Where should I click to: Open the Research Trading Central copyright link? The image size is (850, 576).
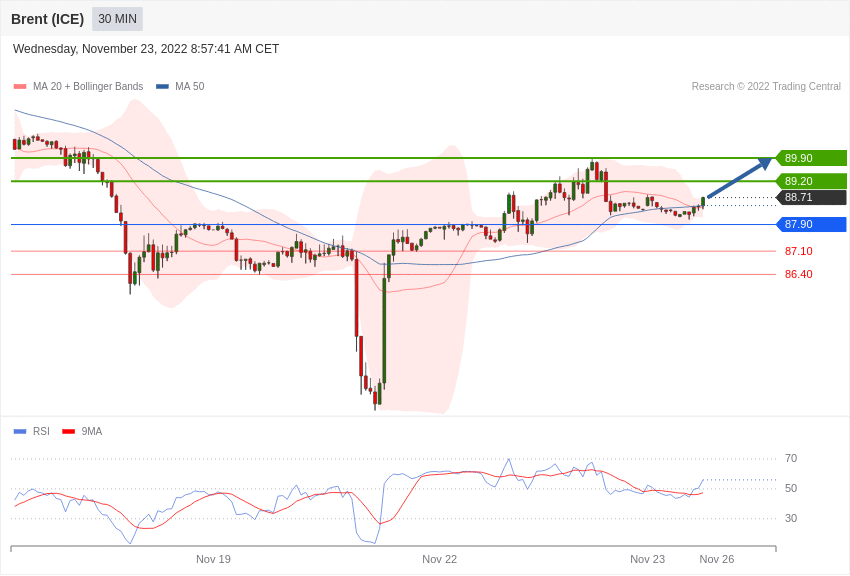pyautogui.click(x=766, y=87)
